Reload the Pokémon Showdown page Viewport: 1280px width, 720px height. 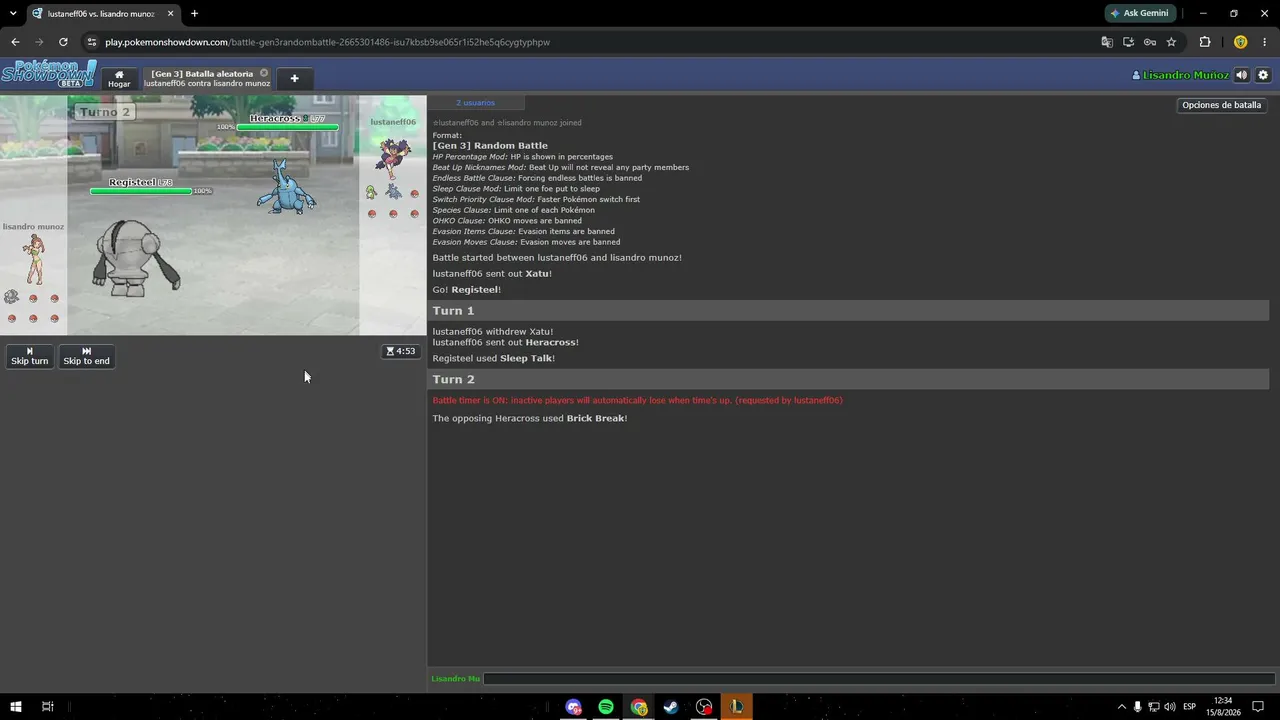coord(63,42)
